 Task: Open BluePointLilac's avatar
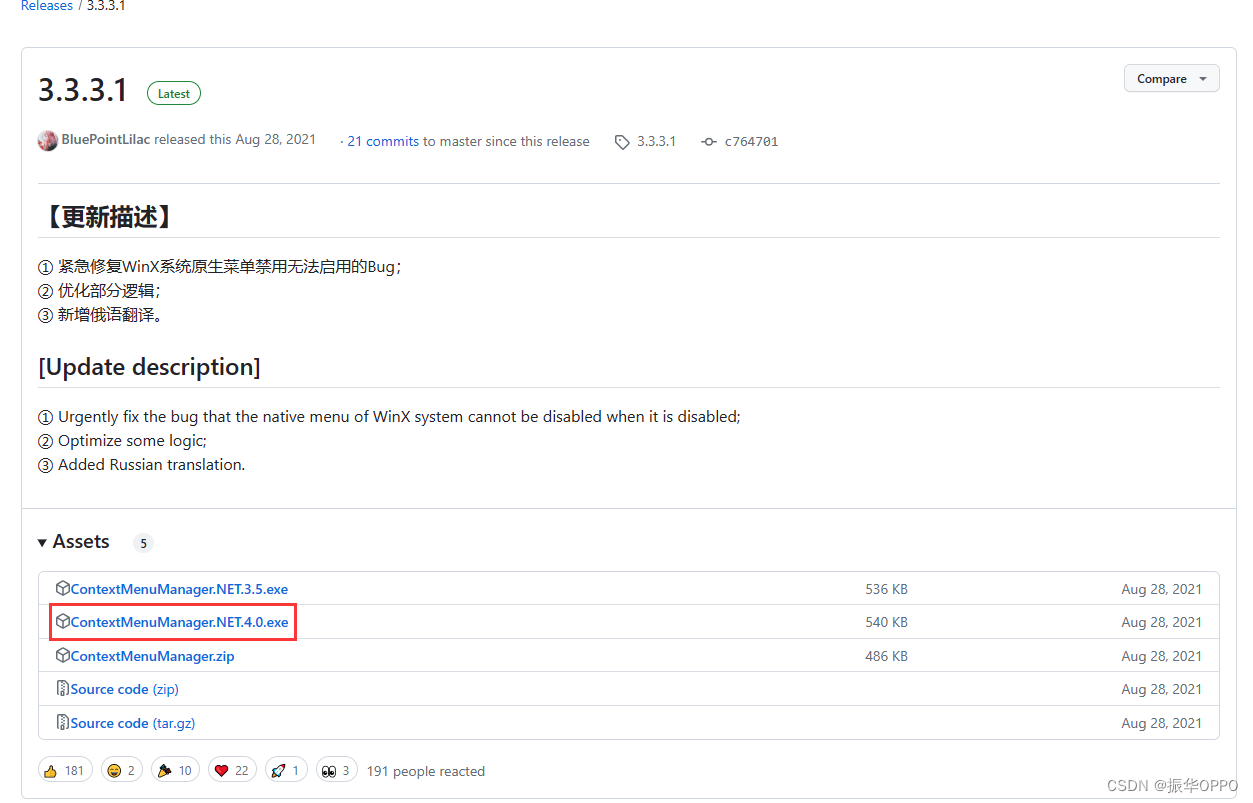(48, 141)
